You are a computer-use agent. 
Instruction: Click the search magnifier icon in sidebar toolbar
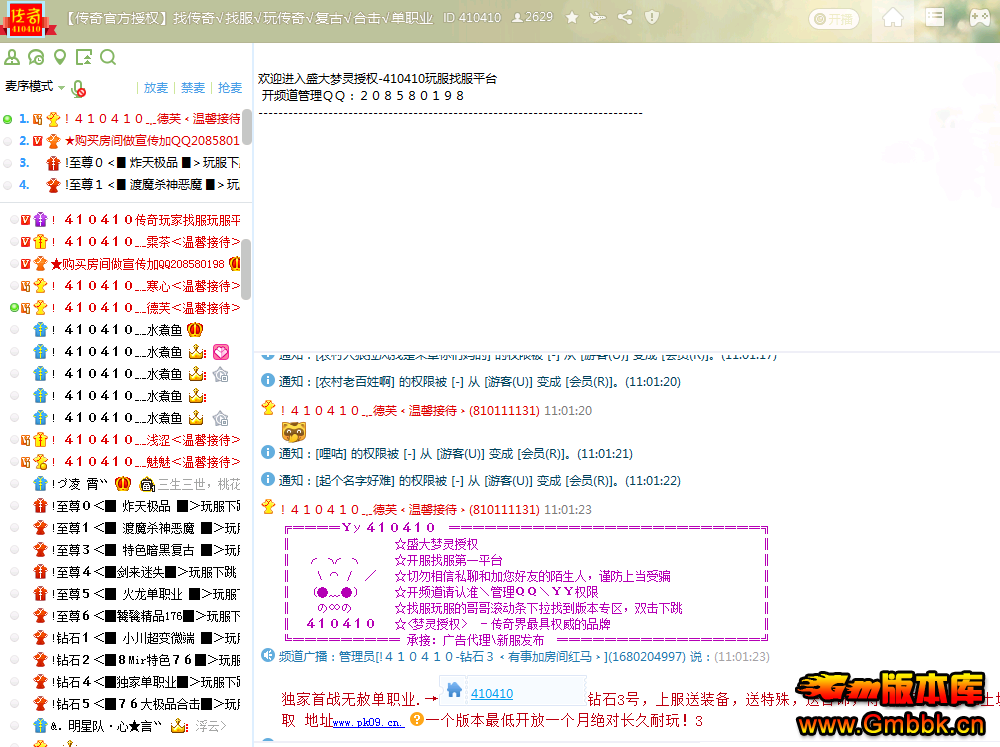pos(108,57)
